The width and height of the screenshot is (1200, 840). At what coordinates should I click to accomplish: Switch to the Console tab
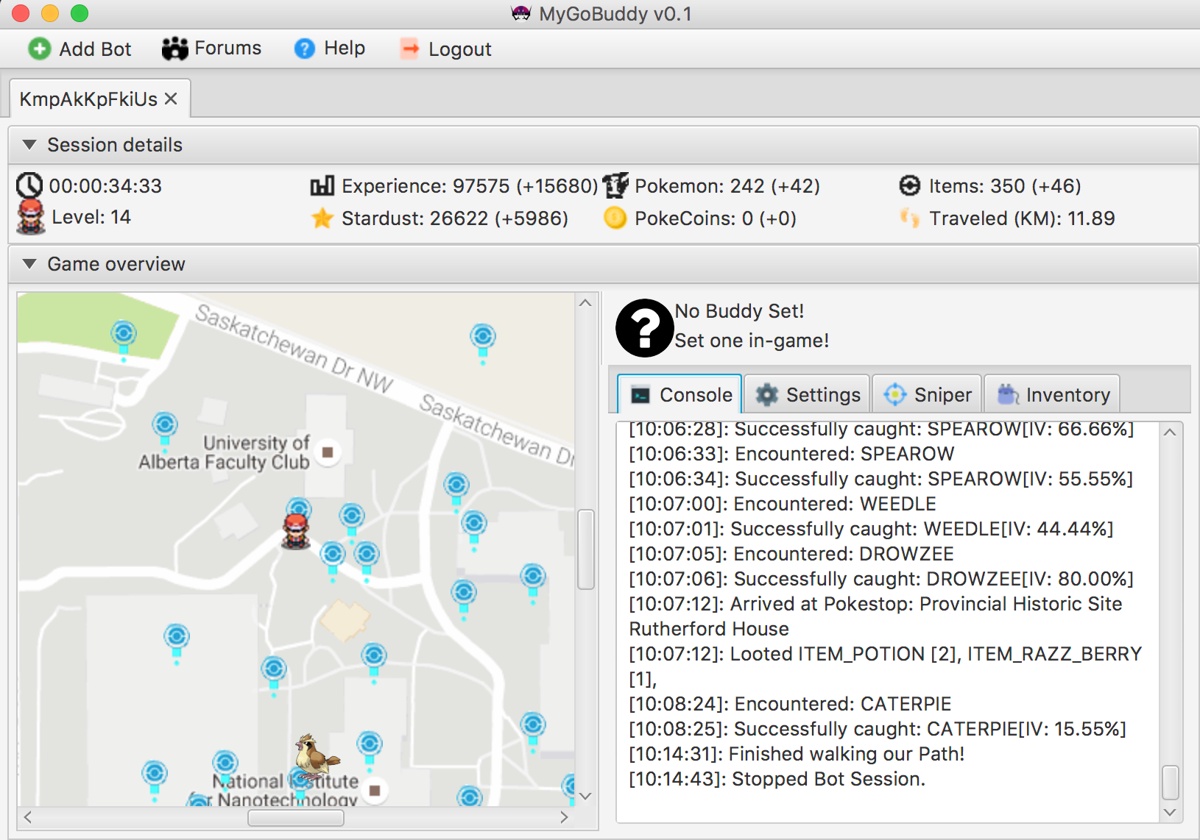click(680, 394)
